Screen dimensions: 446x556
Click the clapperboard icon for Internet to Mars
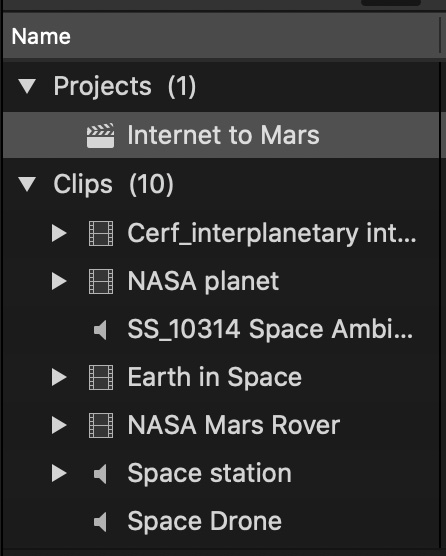[x=101, y=135]
